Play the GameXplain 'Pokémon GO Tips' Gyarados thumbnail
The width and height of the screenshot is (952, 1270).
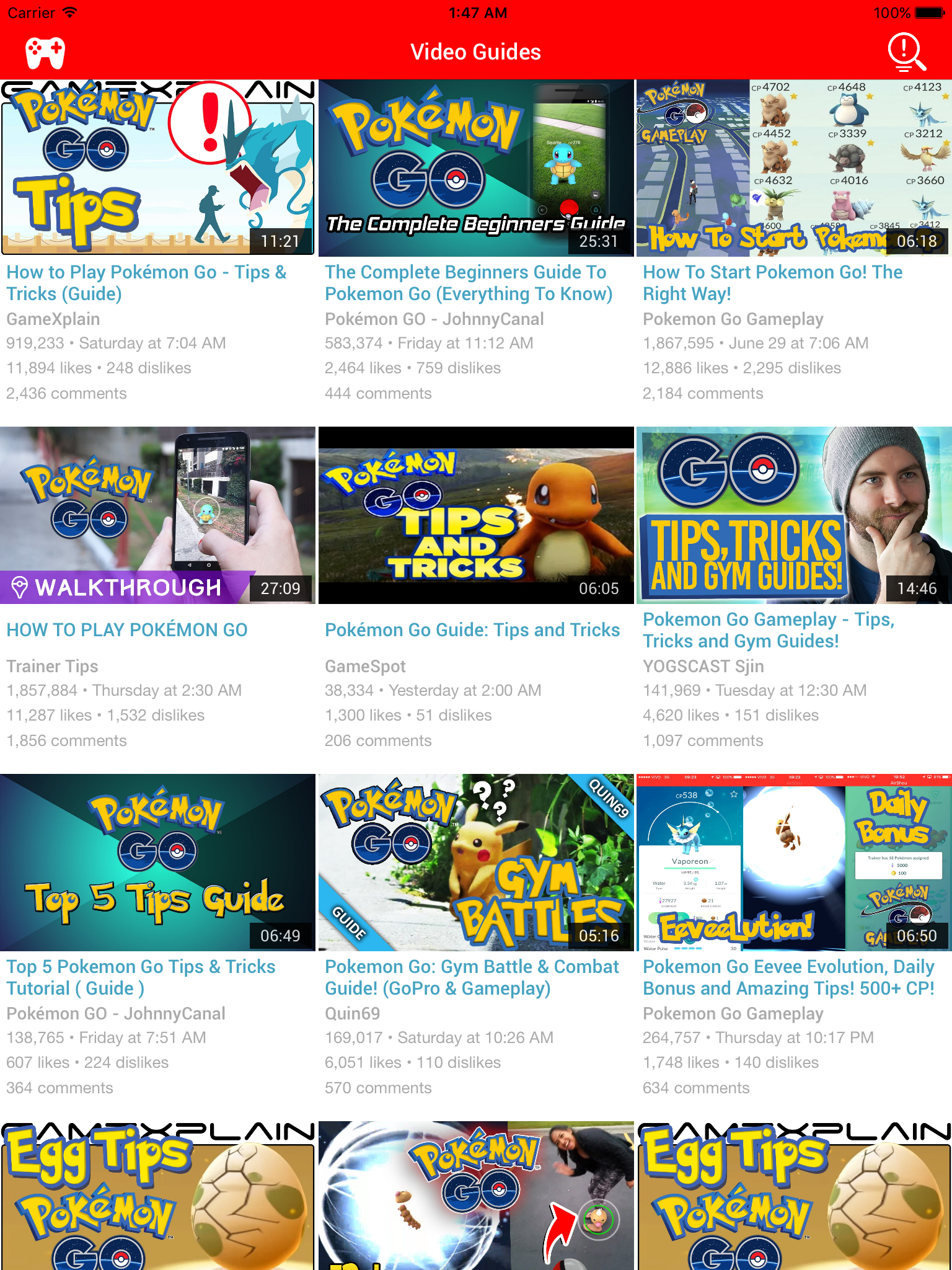tap(158, 168)
